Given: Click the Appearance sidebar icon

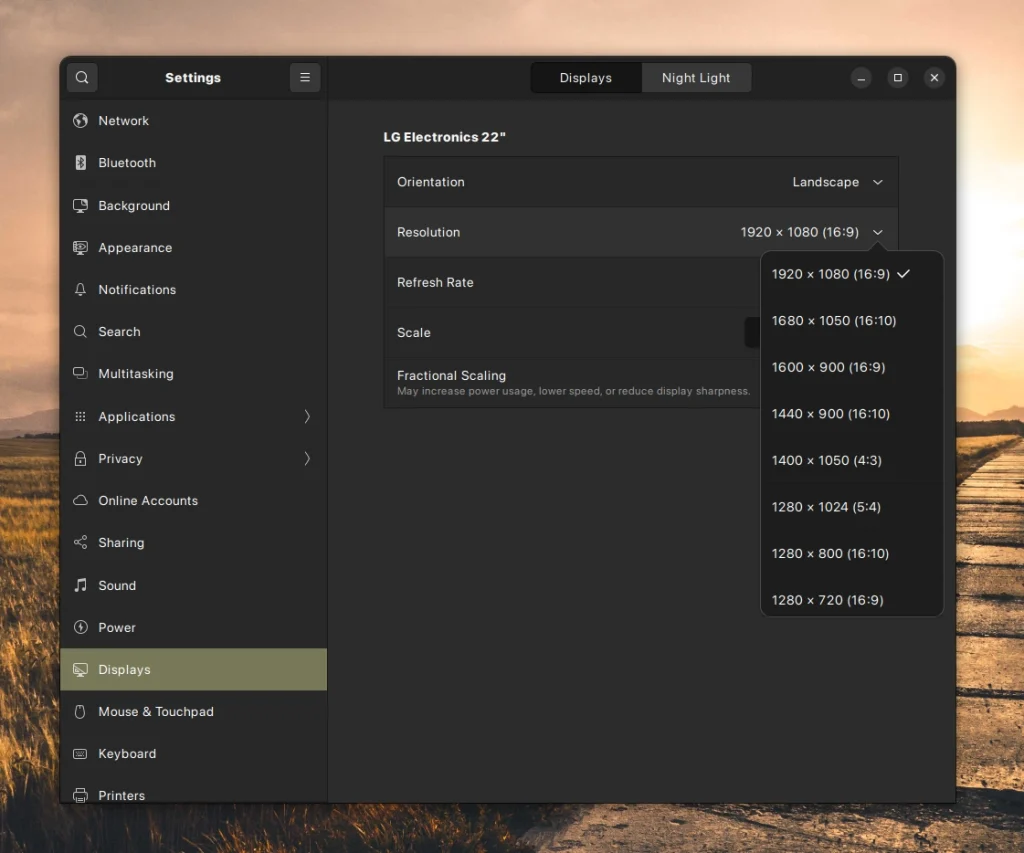Looking at the screenshot, I should (x=80, y=247).
